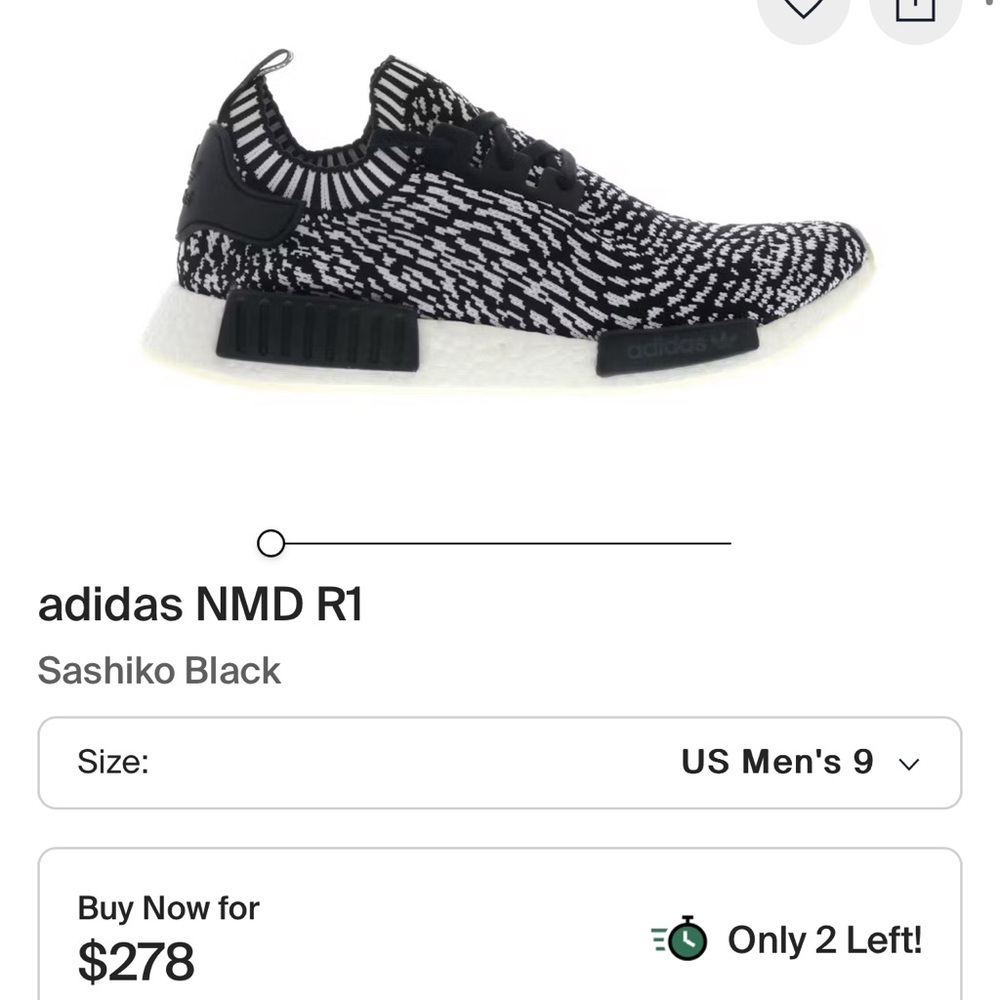Open the 'Sashiko Black' colorway link

point(159,671)
